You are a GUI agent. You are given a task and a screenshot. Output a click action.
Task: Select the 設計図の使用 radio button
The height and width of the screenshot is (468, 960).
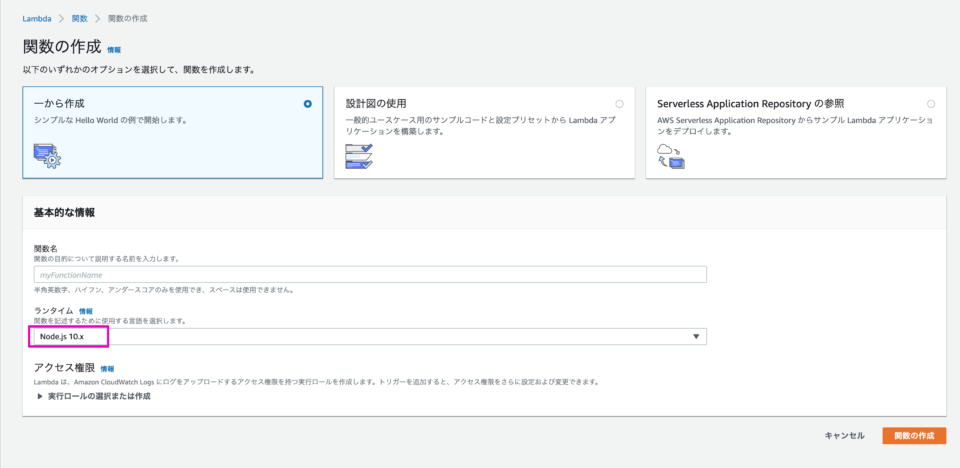pyautogui.click(x=620, y=104)
